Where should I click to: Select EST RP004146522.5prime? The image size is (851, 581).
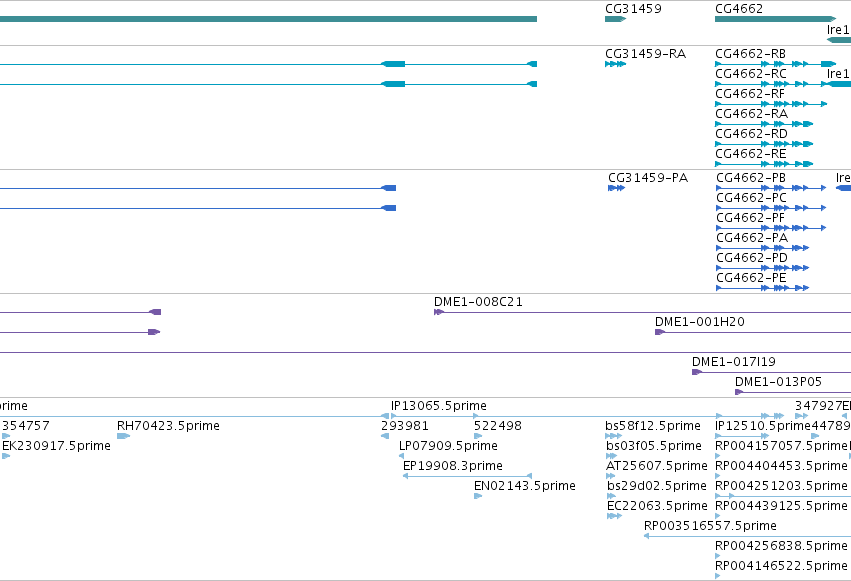coord(781,566)
